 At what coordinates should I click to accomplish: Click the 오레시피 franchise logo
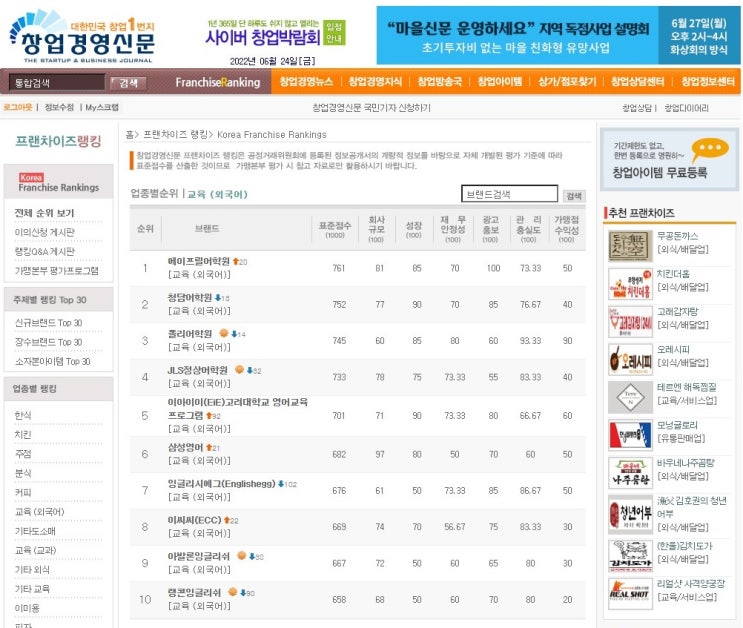pos(630,359)
